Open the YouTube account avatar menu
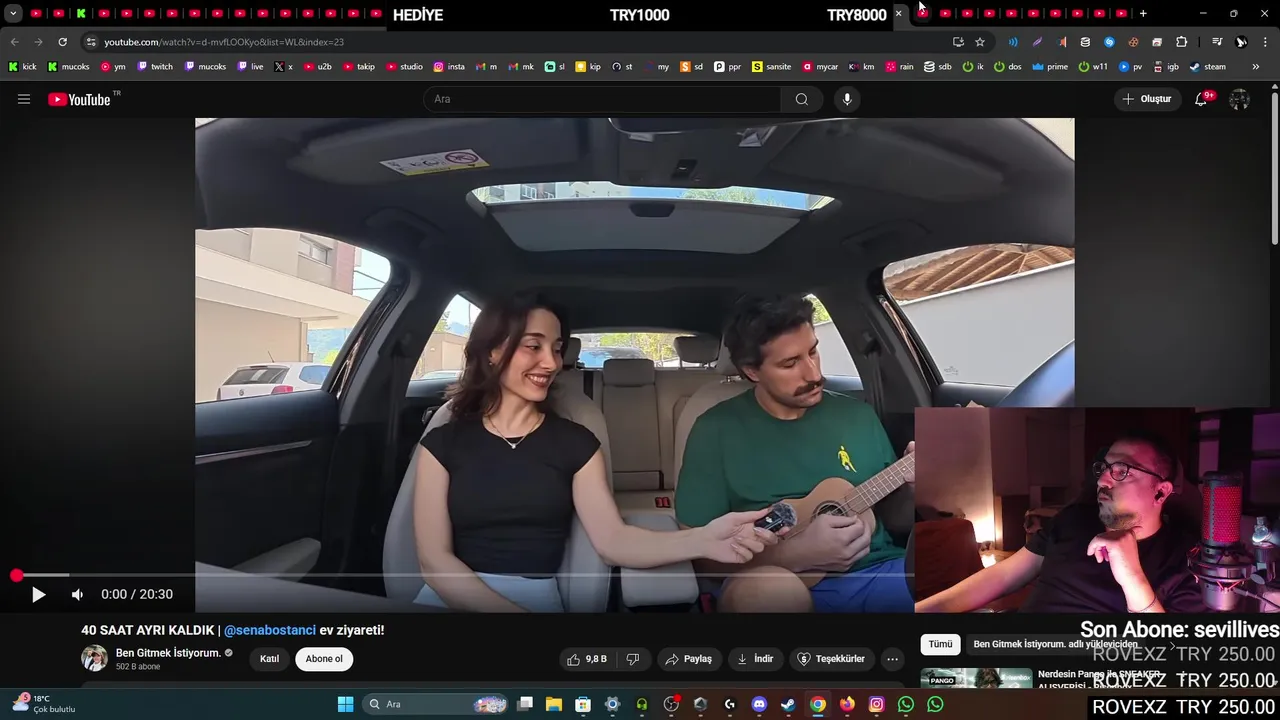1280x720 pixels. pos(1239,99)
